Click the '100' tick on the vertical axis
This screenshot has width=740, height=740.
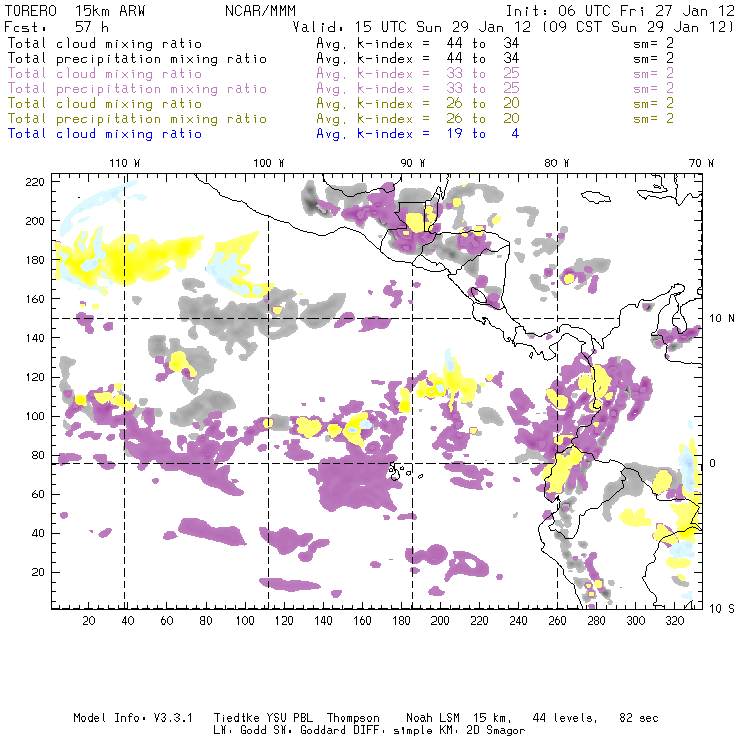34,416
